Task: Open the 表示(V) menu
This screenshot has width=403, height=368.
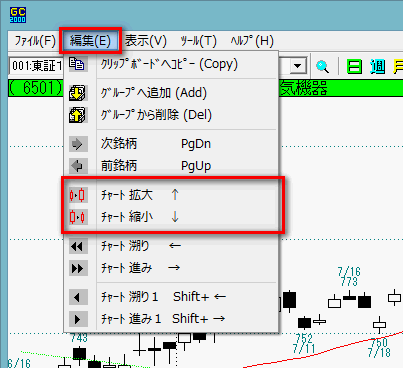Action: (x=146, y=41)
